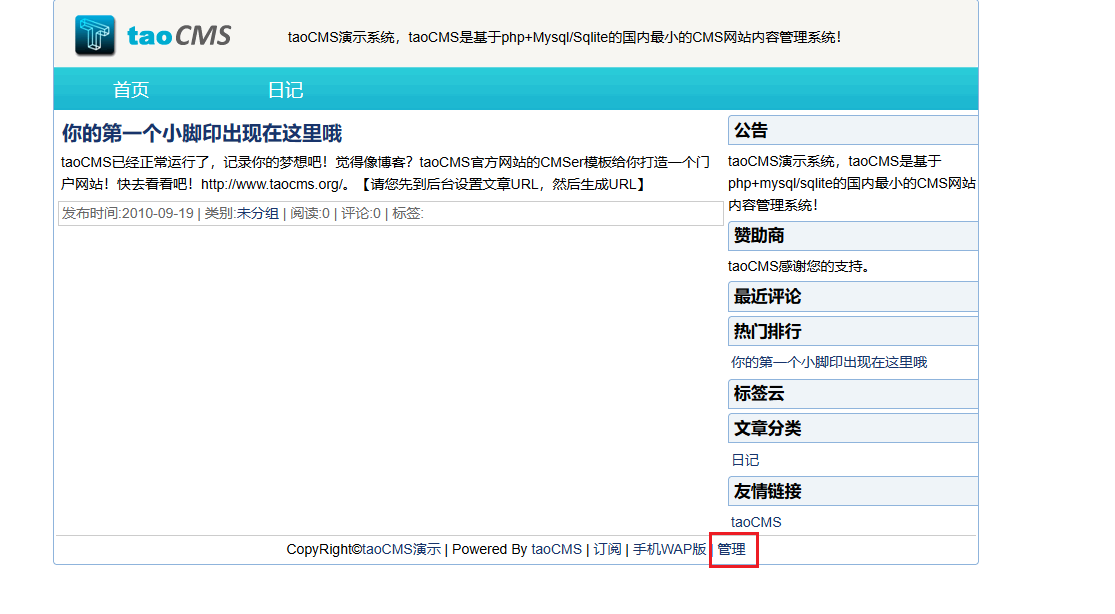
Task: Switch to 手机WAP版 via the footer link
Action: (x=669, y=549)
